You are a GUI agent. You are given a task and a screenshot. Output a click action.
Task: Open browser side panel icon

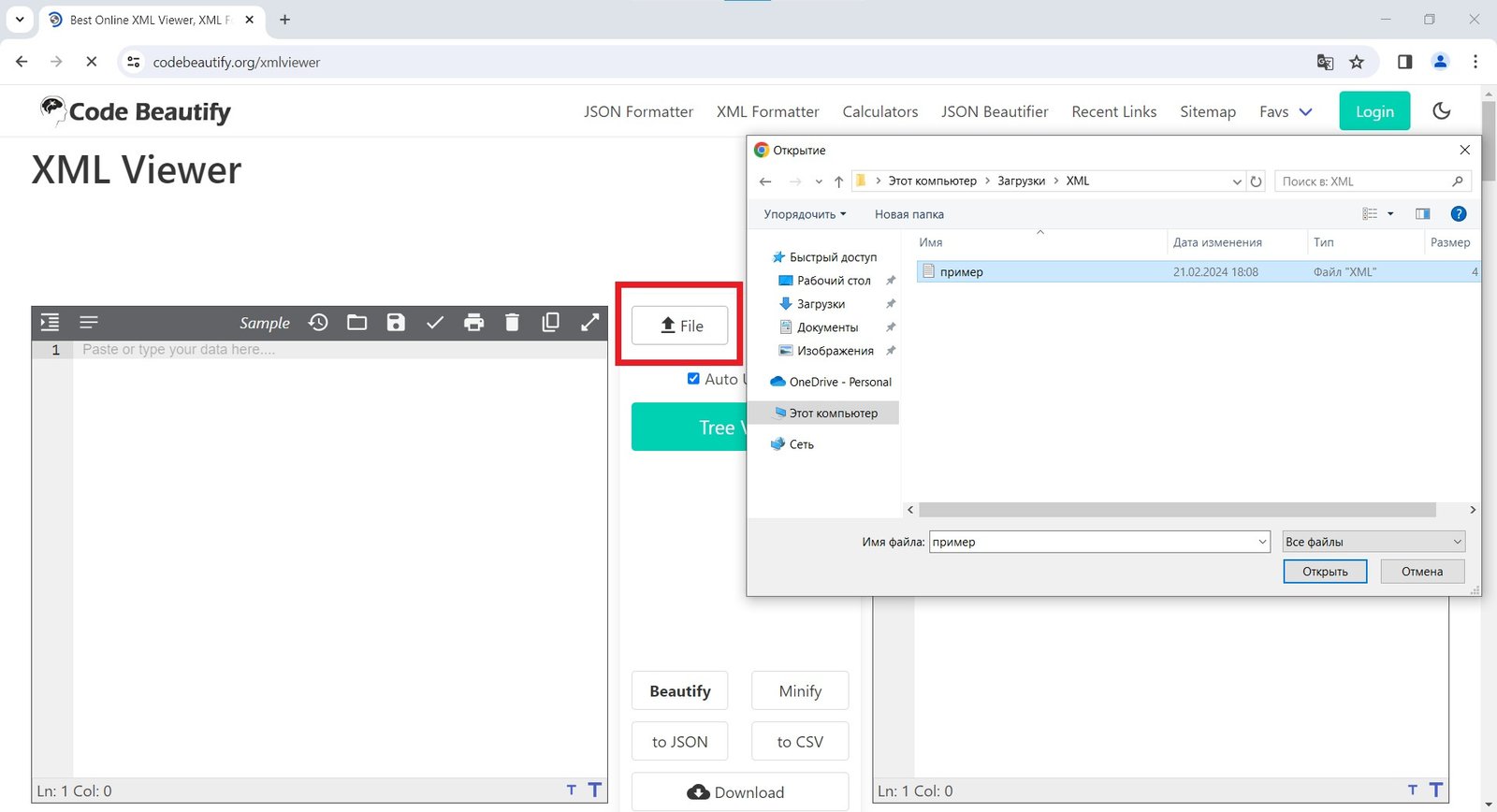point(1404,62)
